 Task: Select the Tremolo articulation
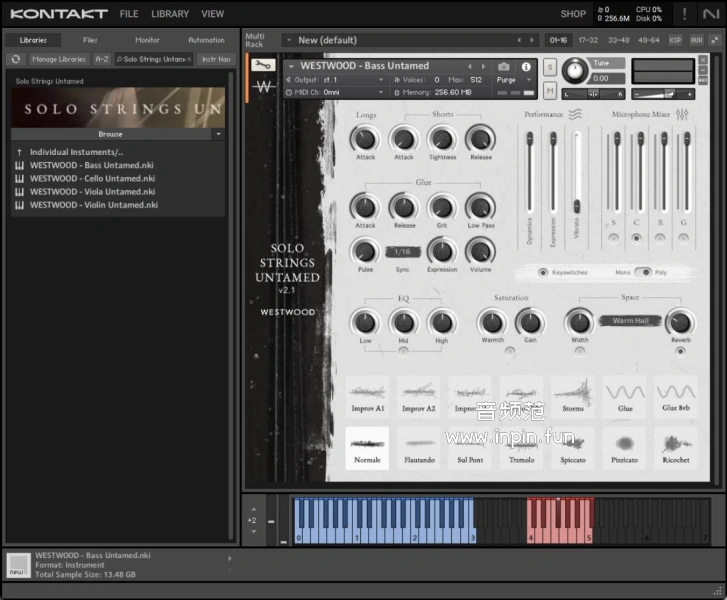pos(522,449)
